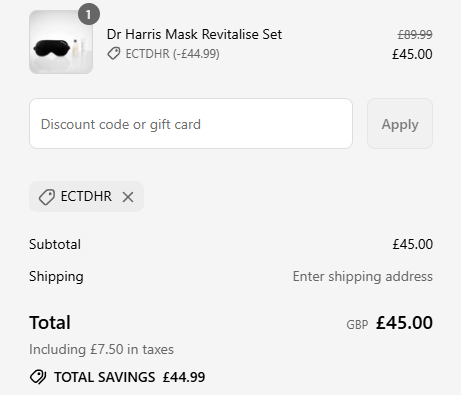The width and height of the screenshot is (461, 395).
Task: Click the Dr Harris Mask product thumbnail
Action: pos(61,42)
